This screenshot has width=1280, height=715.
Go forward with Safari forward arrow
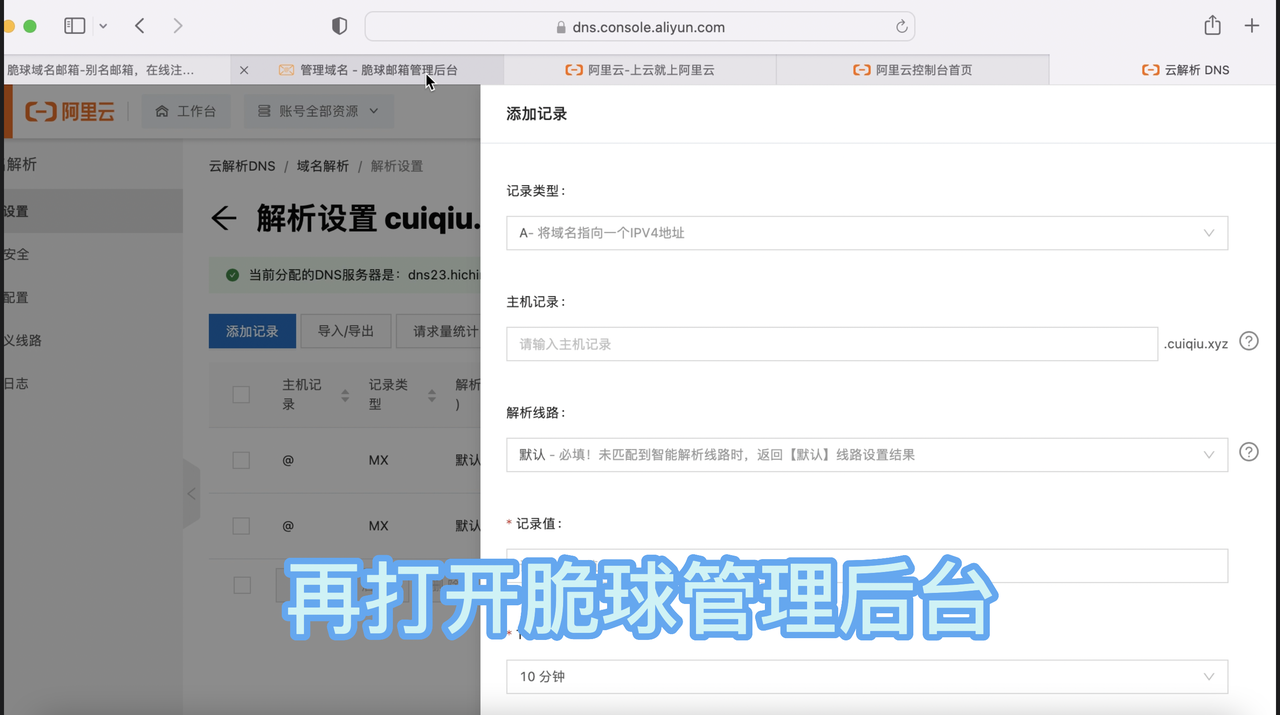pyautogui.click(x=177, y=26)
